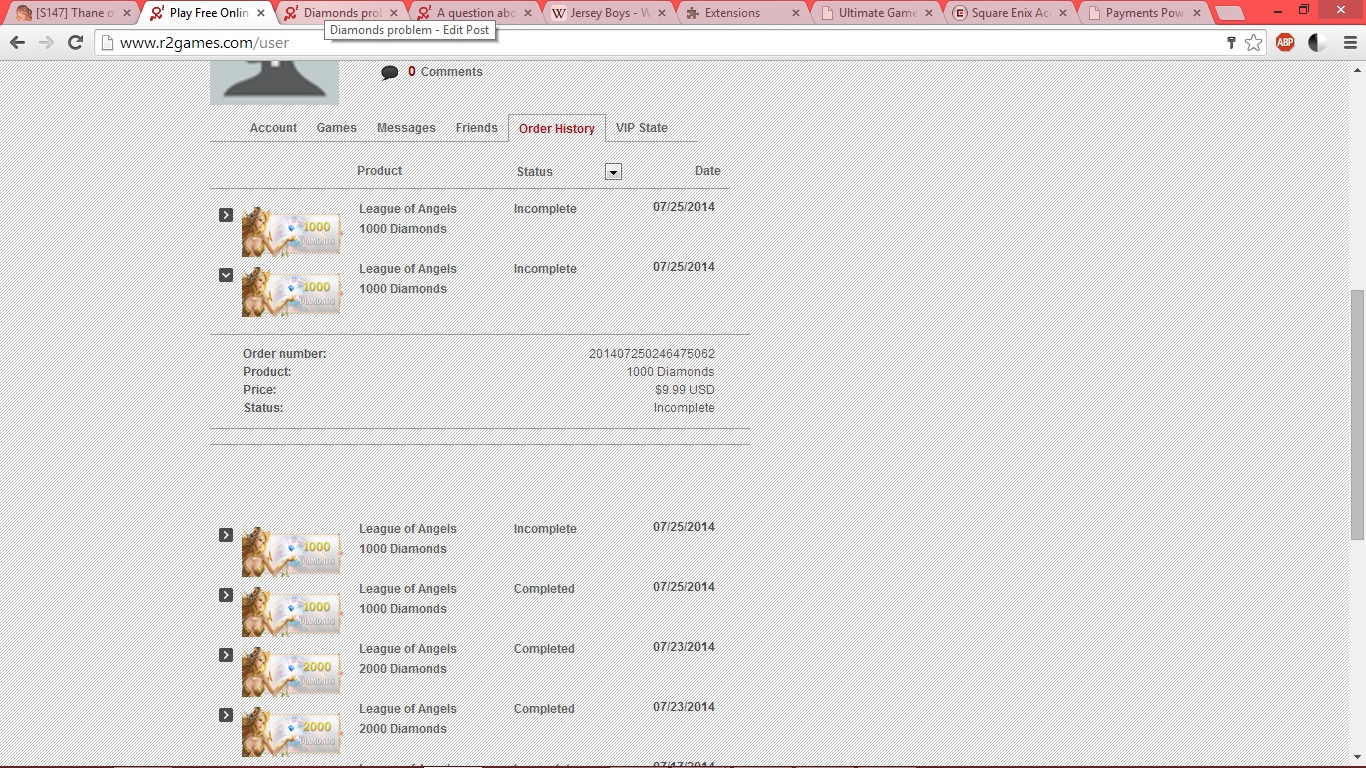Switch to Jersey Boys Wikipedia browser tab

point(603,13)
